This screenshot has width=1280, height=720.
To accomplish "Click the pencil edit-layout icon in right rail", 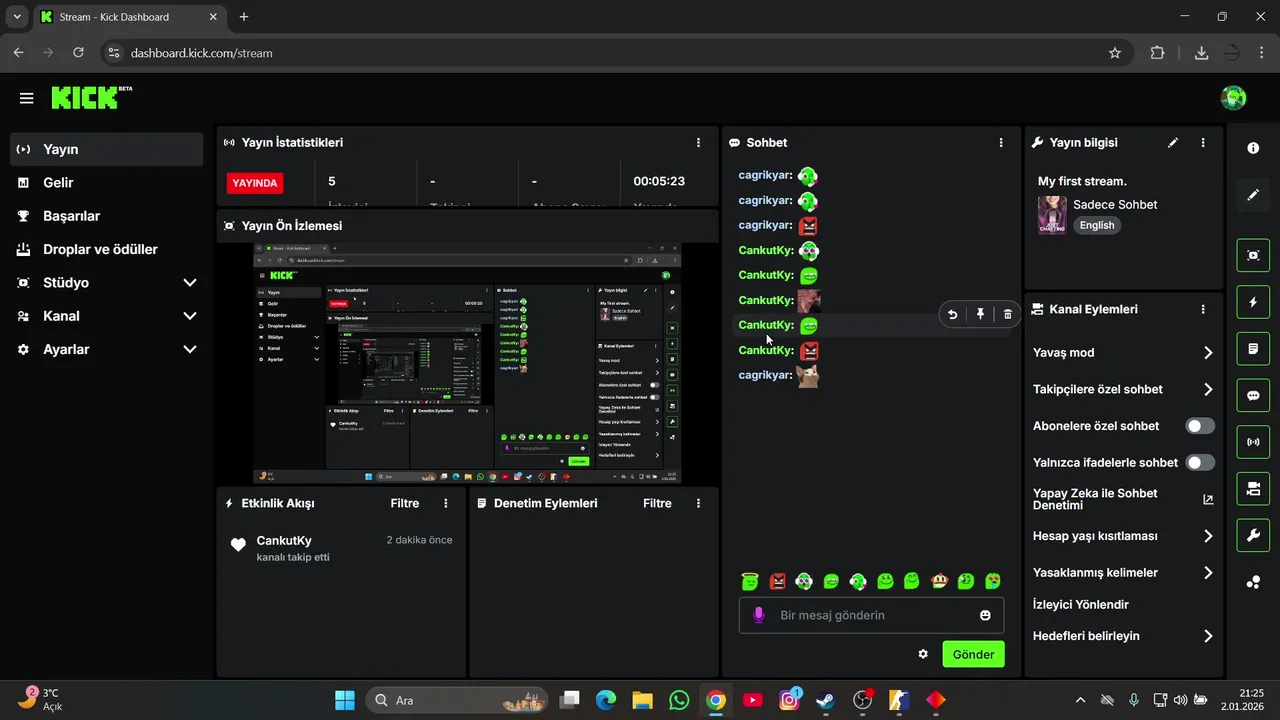I will click(x=1253, y=194).
